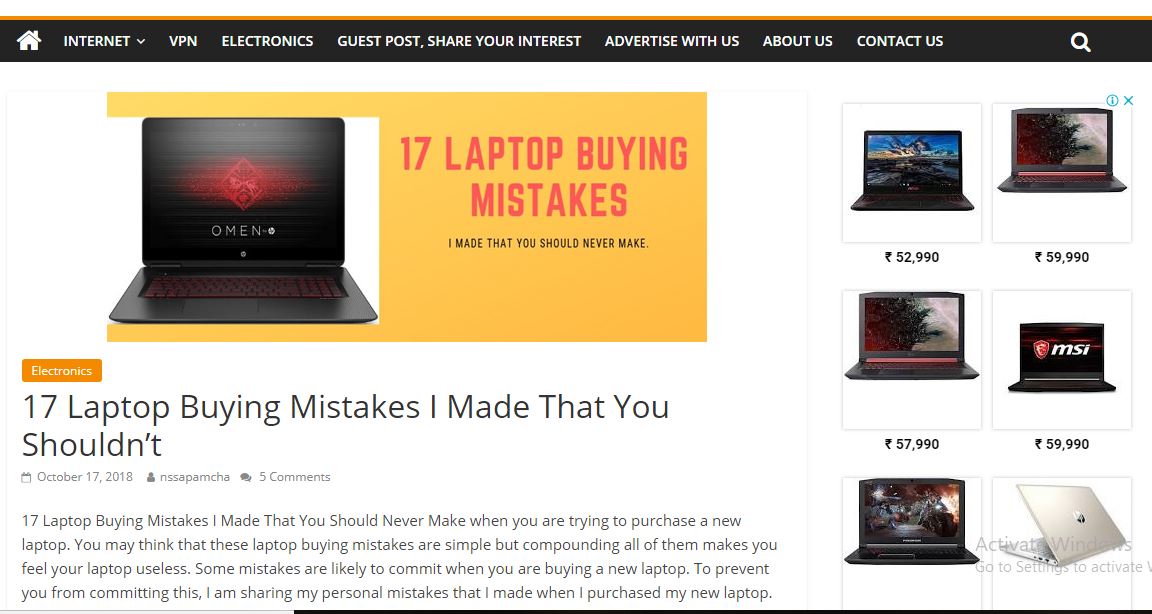Click the orange Electronics category tag
Viewport: 1152px width, 614px height.
coord(62,371)
